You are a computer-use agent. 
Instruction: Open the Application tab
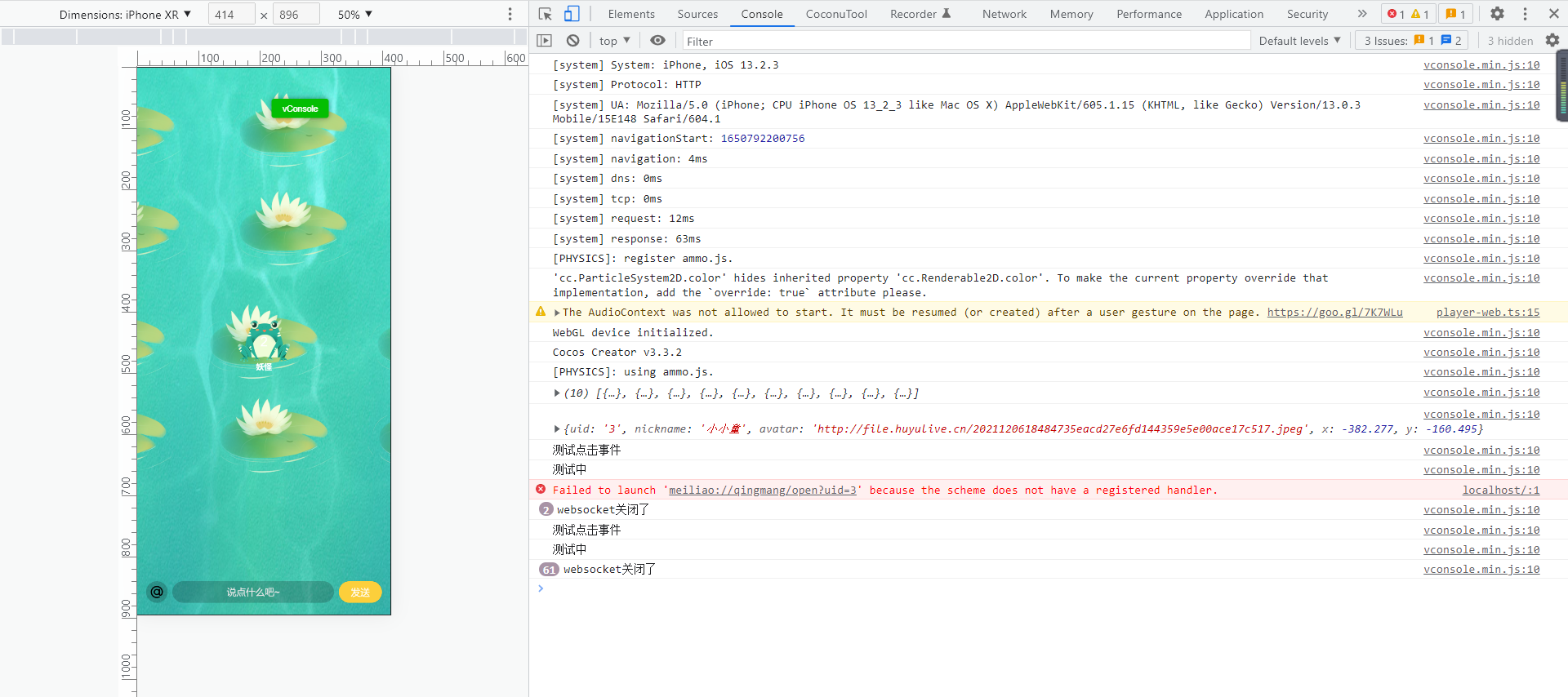coord(1234,14)
